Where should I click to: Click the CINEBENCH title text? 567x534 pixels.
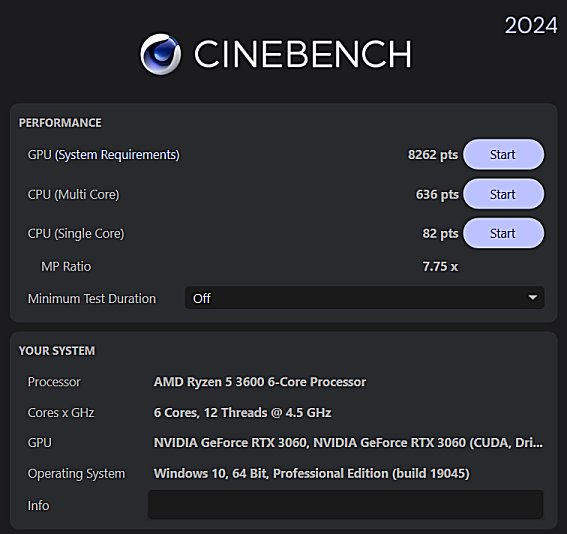(x=303, y=54)
